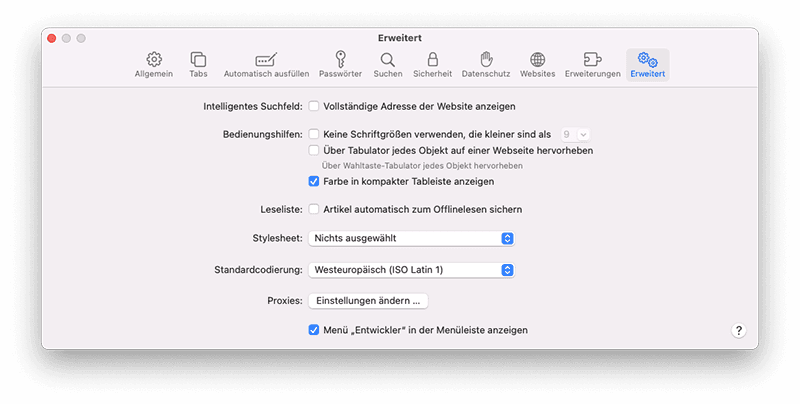
Task: Open the Datenschutz hand pane
Action: 486,65
